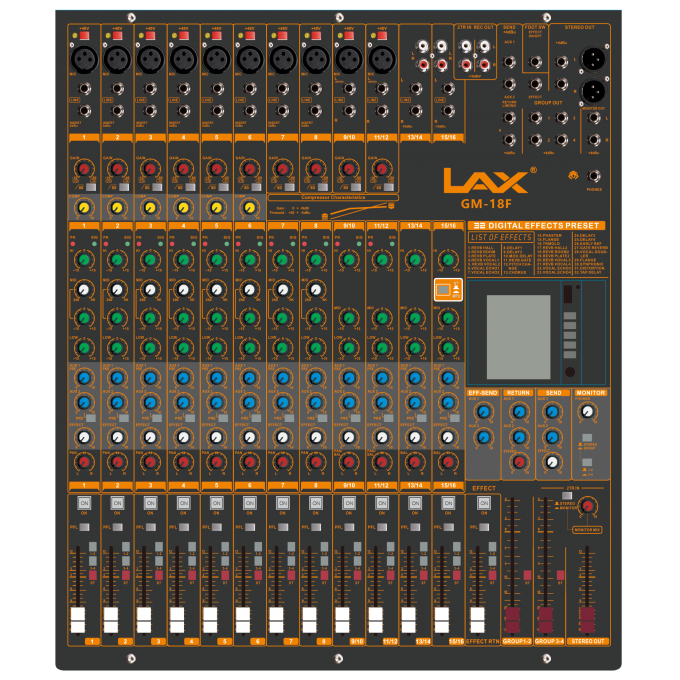This screenshot has width=680, height=680.
Task: Click the USB/display mode icon on channel 15/16
Action: click(x=448, y=289)
